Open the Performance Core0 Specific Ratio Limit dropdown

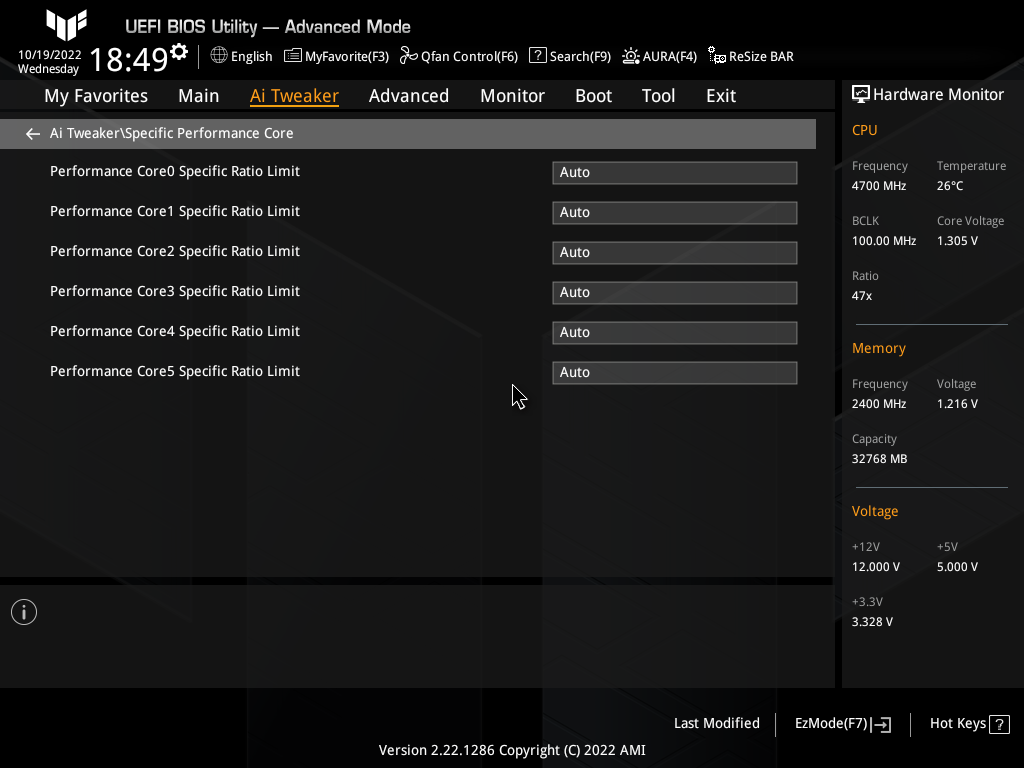click(x=674, y=172)
